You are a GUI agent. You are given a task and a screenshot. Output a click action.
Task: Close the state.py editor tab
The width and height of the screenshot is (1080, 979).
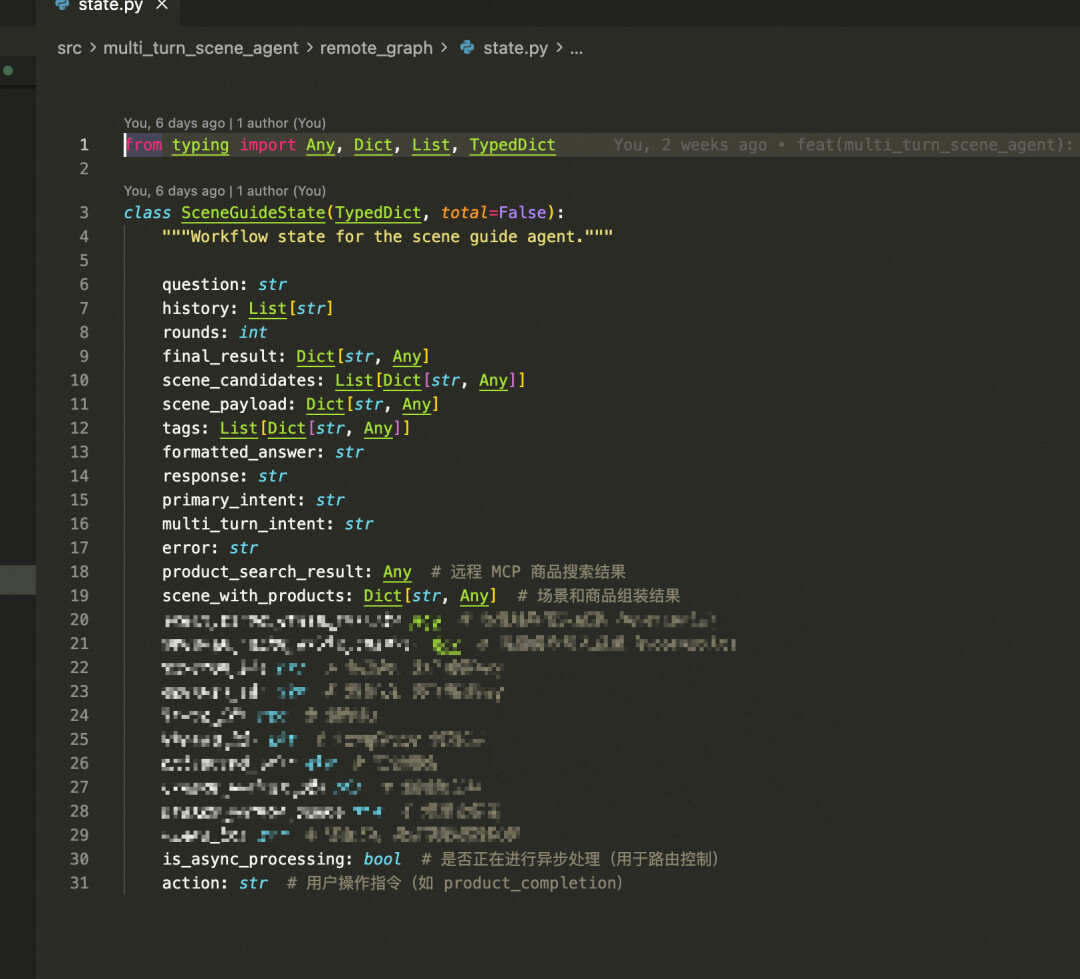[x=162, y=6]
